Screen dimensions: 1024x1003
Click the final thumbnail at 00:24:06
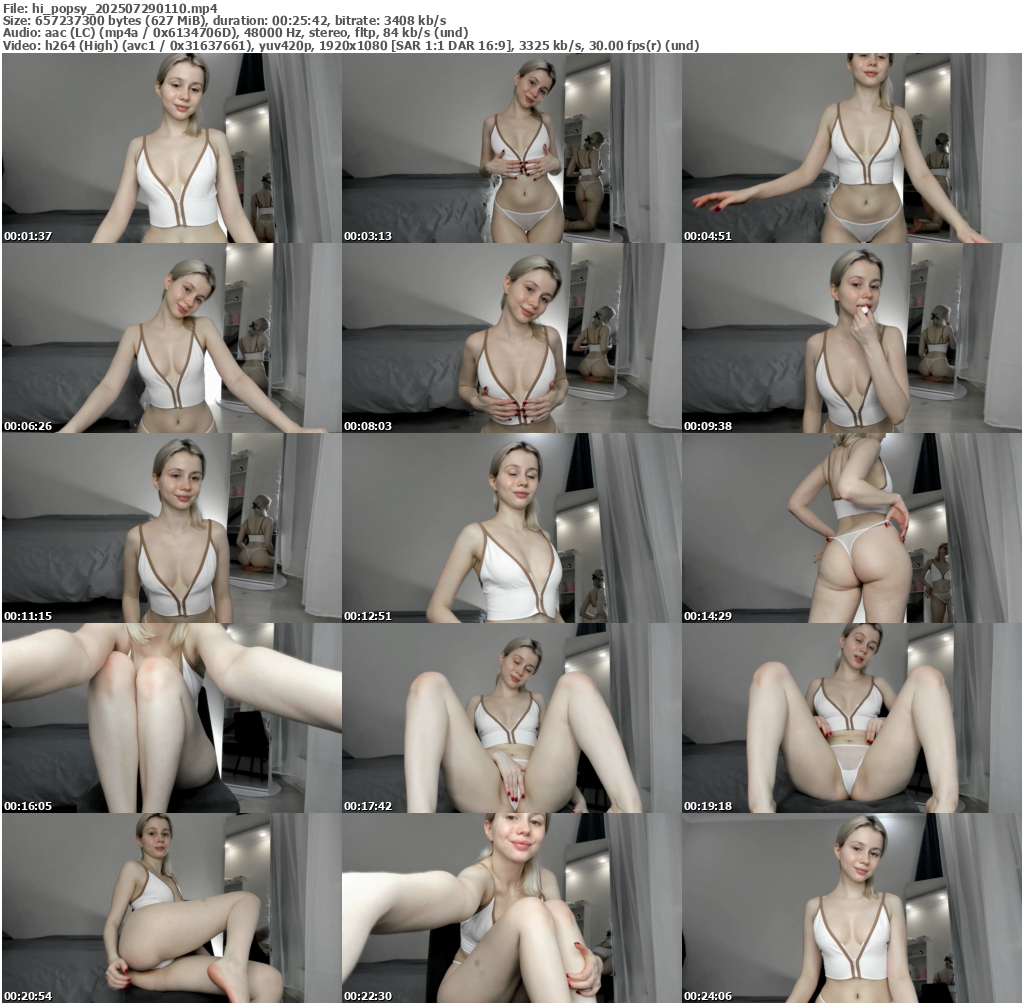tap(851, 908)
